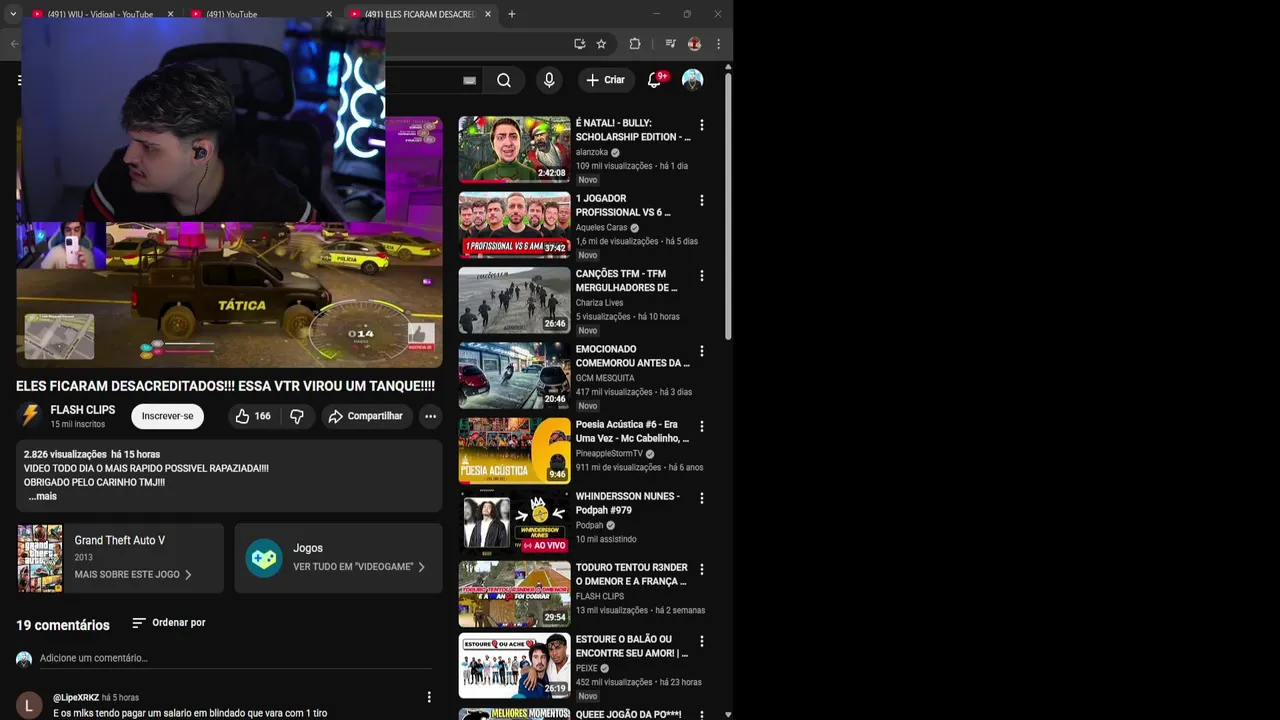Image resolution: width=1280 pixels, height=720 pixels.
Task: Click the Inscrever-se subscribe button
Action: (167, 416)
